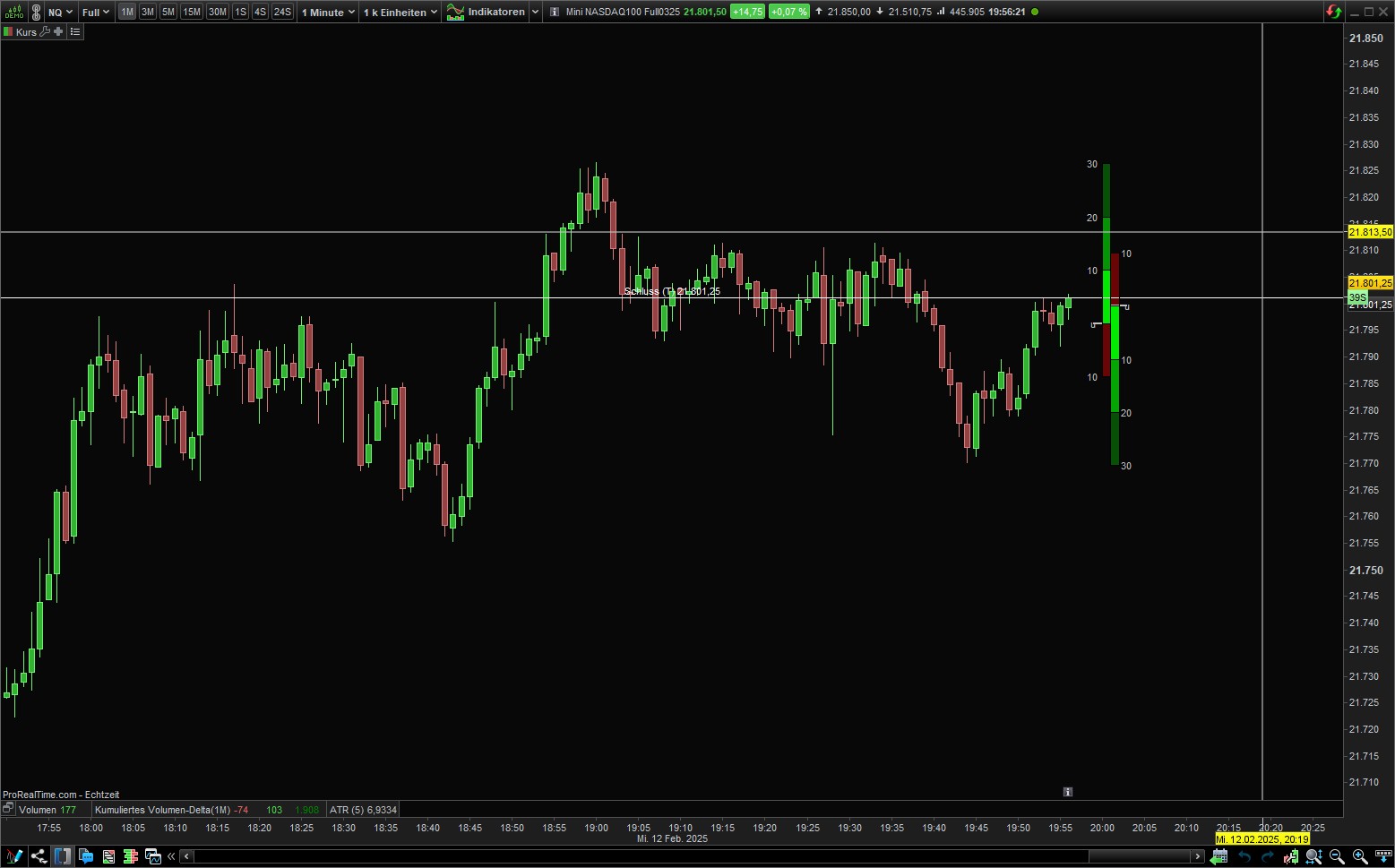Toggle the 1M timeframe button
1395x868 pixels.
tap(127, 12)
